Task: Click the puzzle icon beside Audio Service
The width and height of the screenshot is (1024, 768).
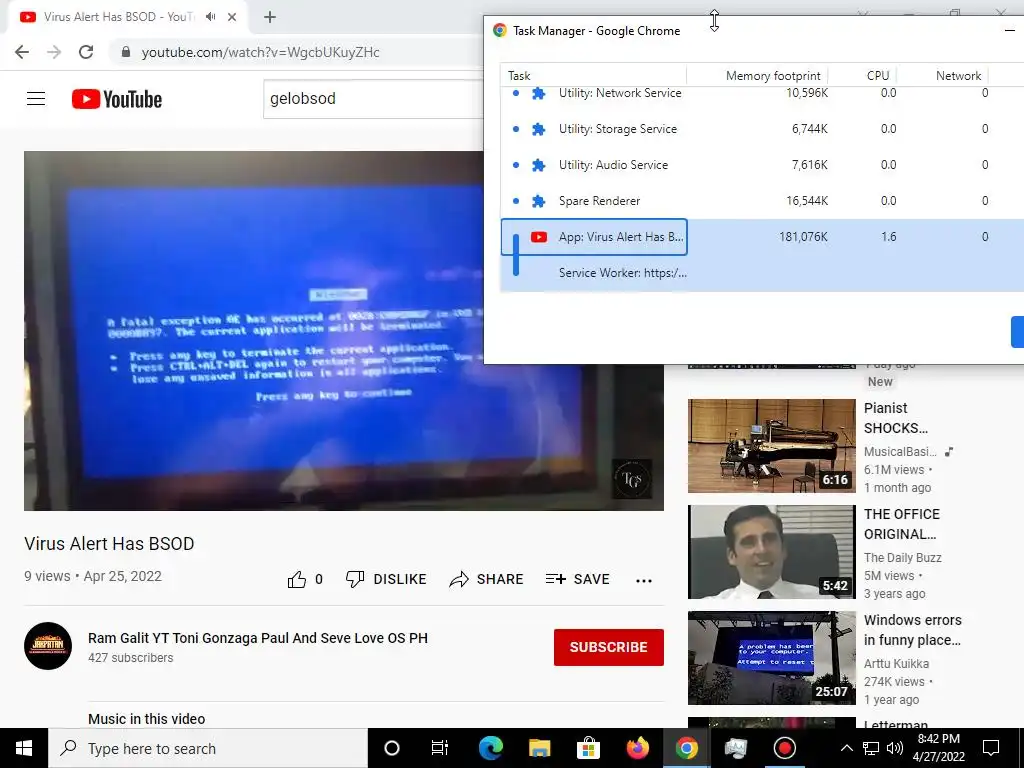Action: [x=538, y=165]
